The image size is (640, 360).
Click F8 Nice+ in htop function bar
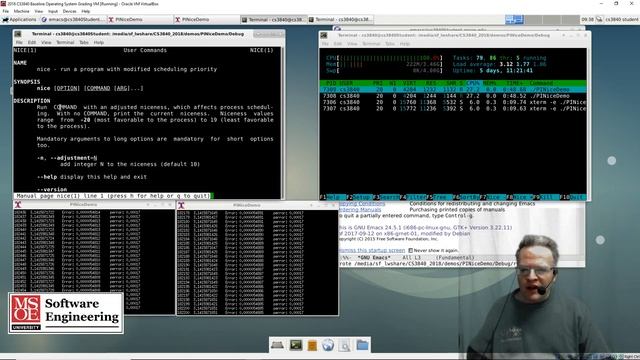tap(519, 197)
